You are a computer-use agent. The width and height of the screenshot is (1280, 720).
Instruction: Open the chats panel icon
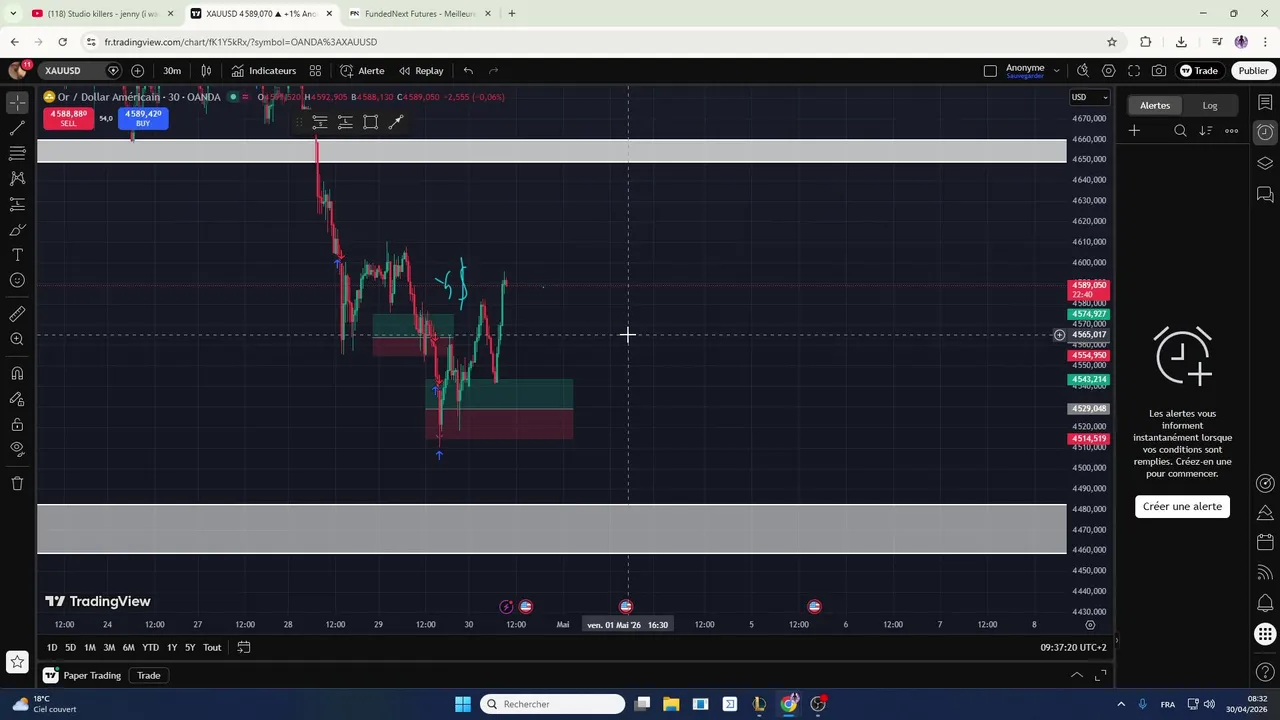[1265, 194]
